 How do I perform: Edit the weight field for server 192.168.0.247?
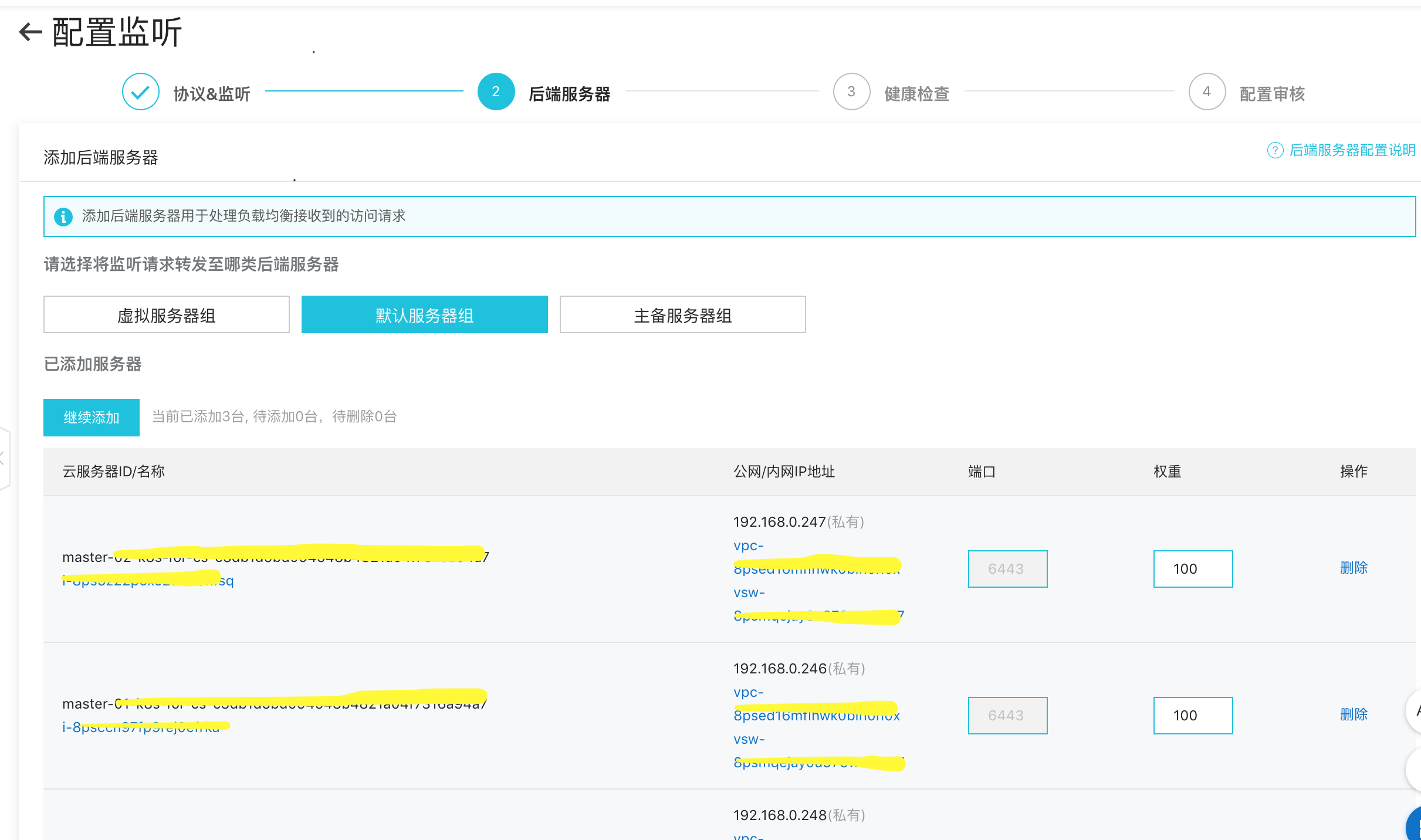pyautogui.click(x=1193, y=569)
